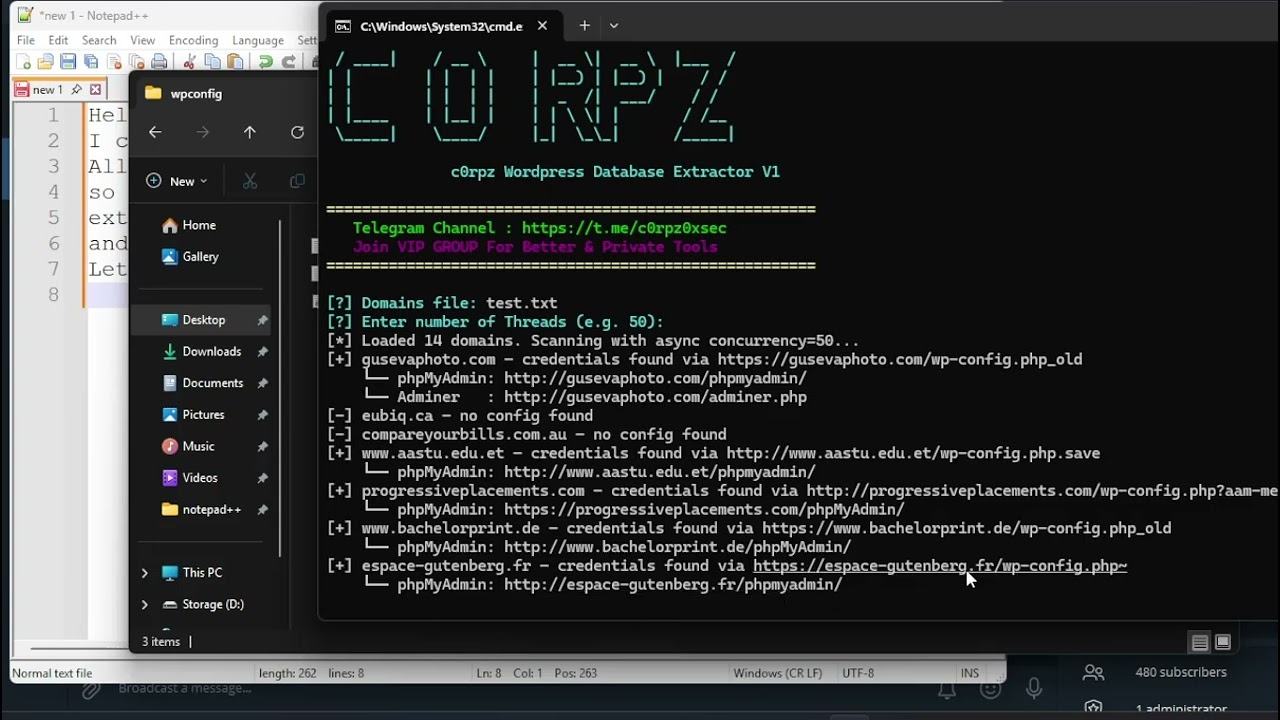Image resolution: width=1280 pixels, height=720 pixels.
Task: Click the Ln: 8 status bar field
Action: click(488, 673)
